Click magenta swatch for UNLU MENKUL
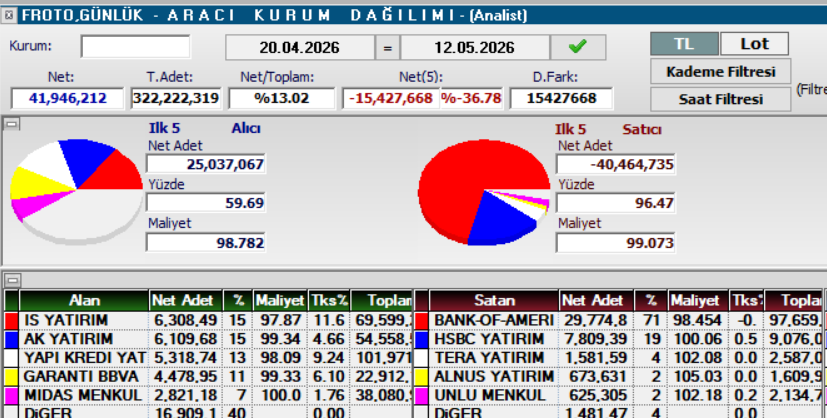 [x=421, y=396]
